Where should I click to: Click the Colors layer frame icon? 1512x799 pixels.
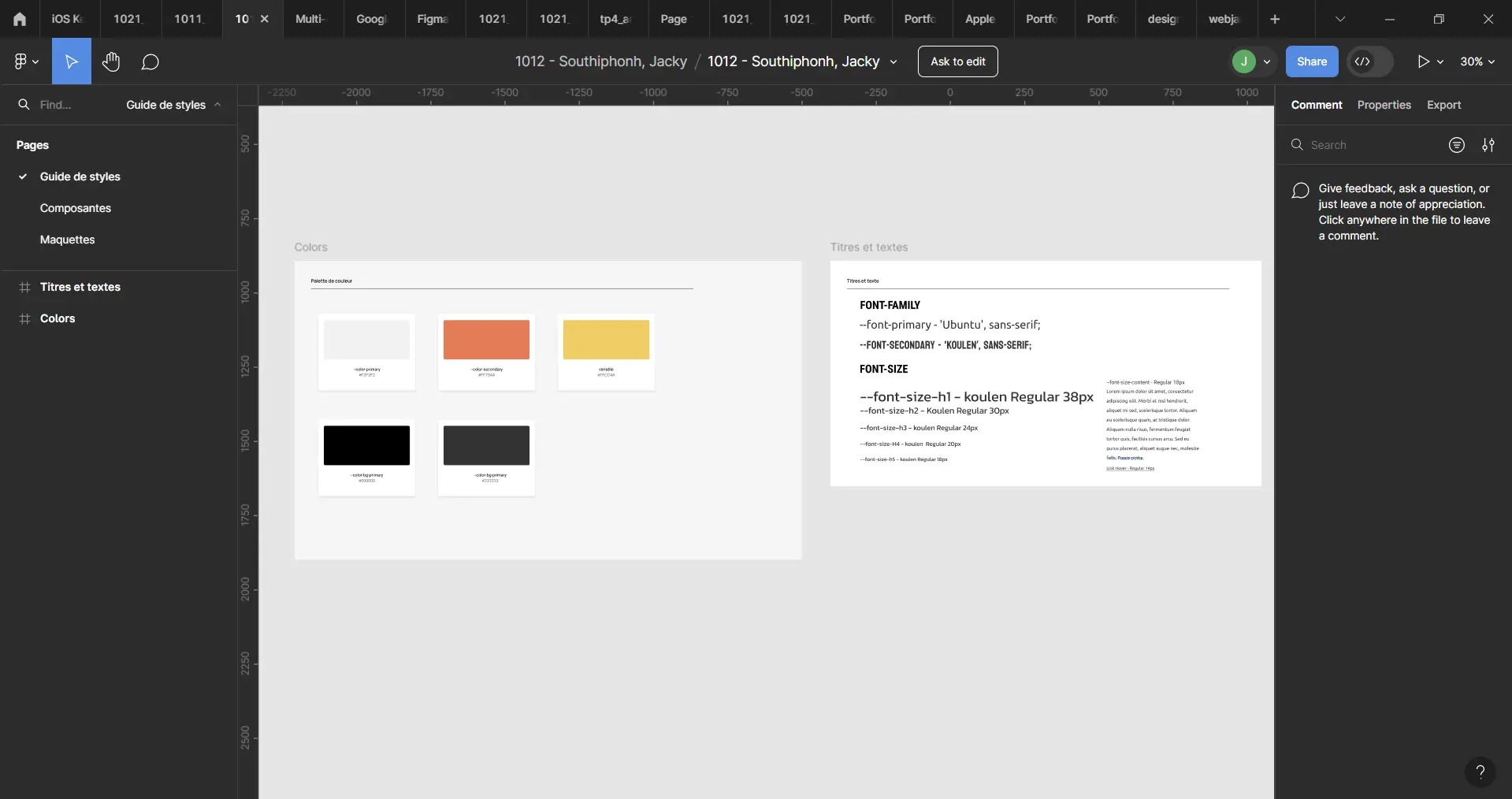point(24,318)
